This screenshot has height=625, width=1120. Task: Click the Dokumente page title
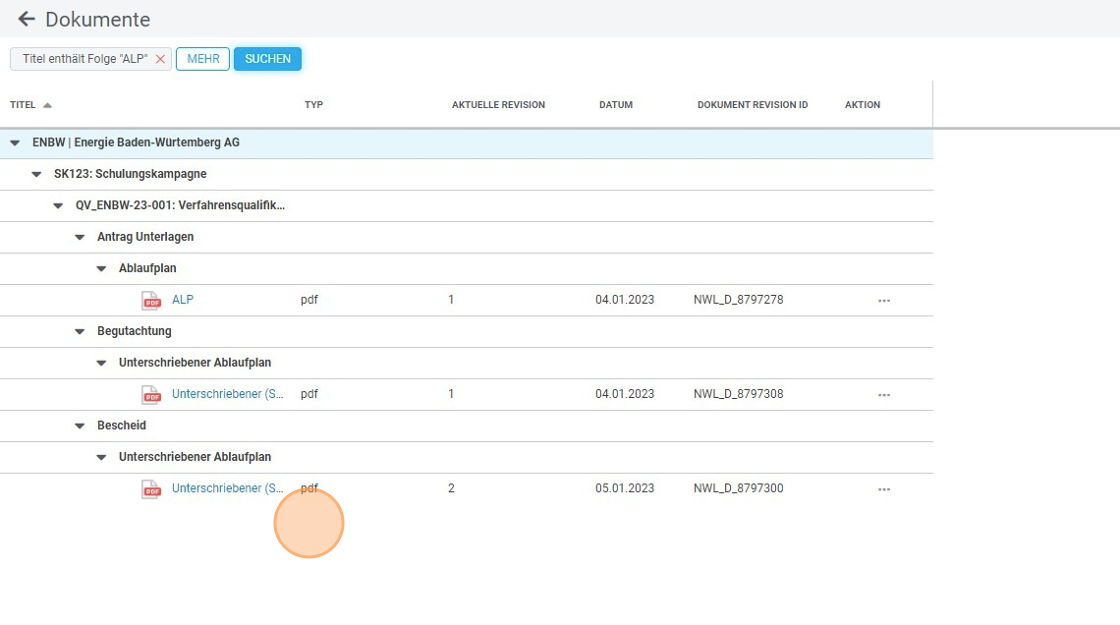(x=98, y=19)
